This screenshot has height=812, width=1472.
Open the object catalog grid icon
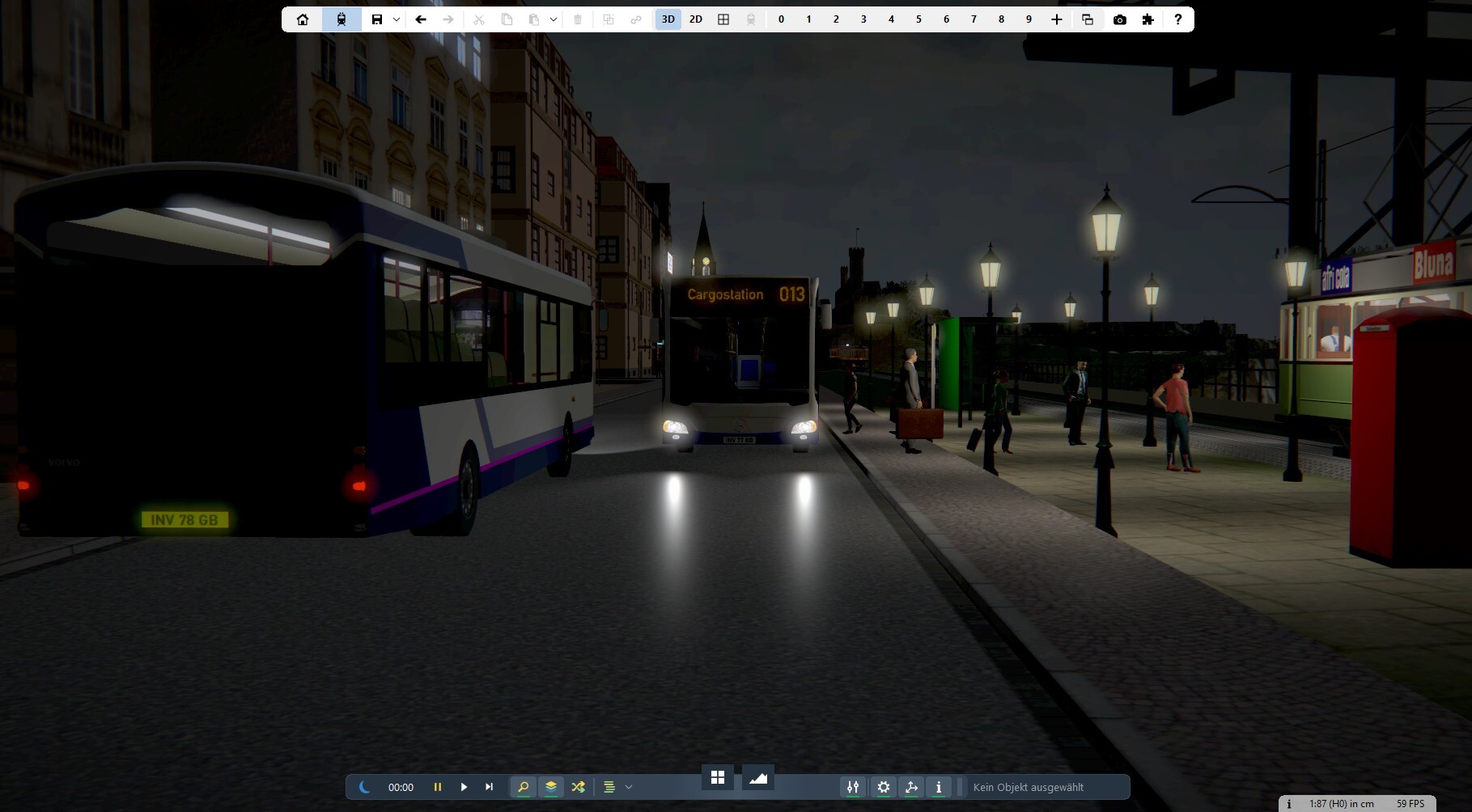[x=717, y=778]
